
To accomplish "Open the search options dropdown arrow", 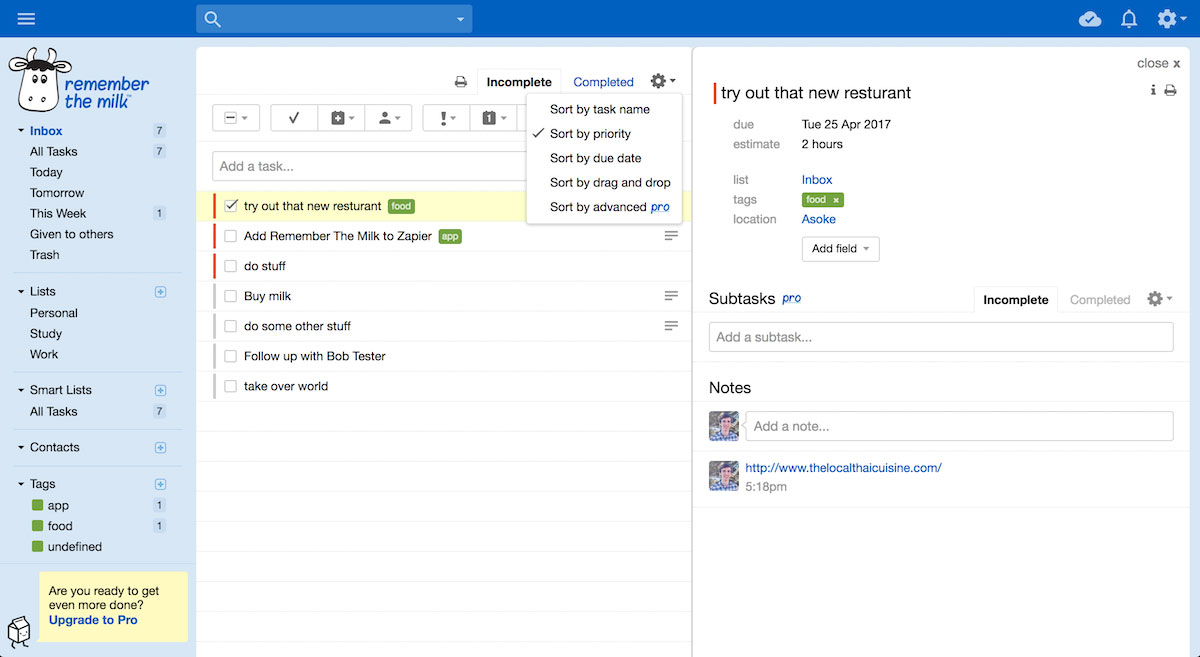I will [460, 19].
